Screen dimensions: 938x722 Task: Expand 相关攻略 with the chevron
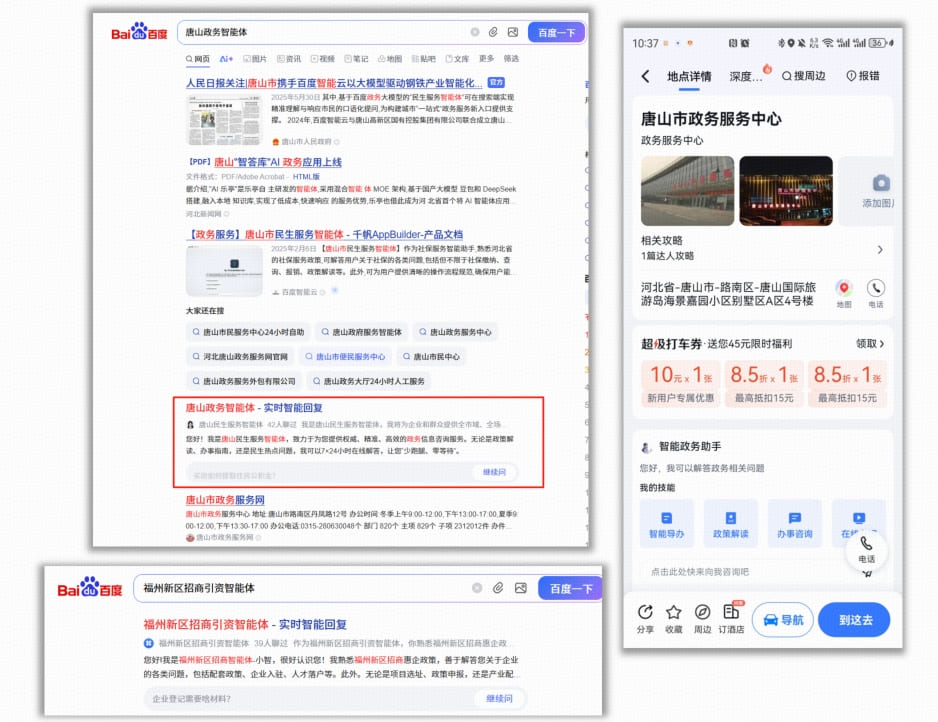(x=880, y=249)
